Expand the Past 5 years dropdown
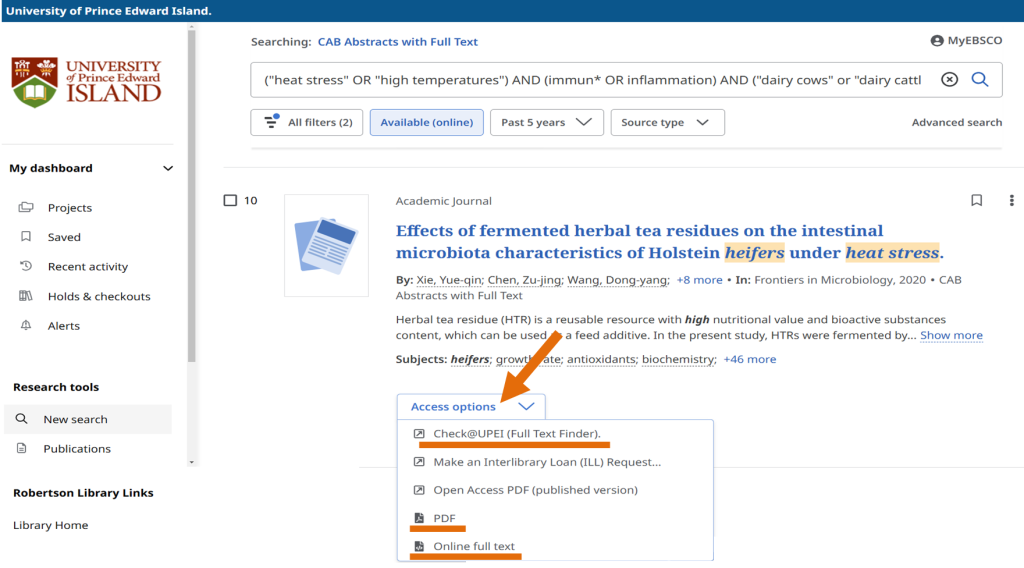1024x568 pixels. coord(546,123)
